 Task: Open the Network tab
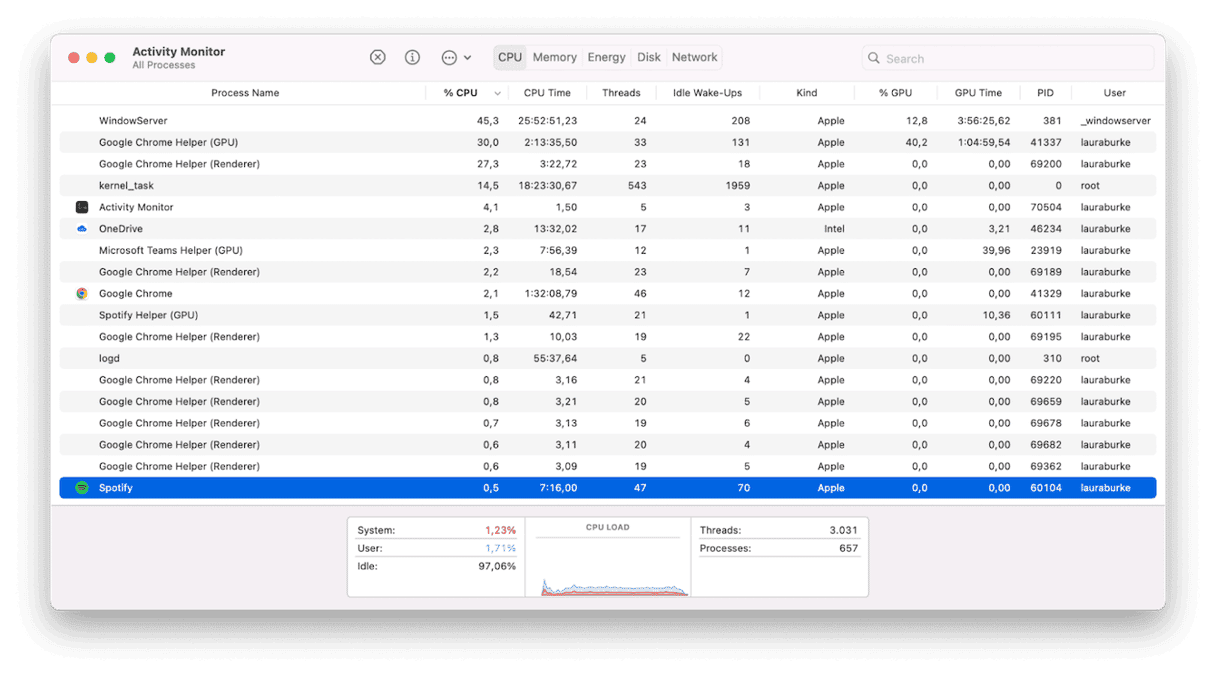click(x=694, y=57)
